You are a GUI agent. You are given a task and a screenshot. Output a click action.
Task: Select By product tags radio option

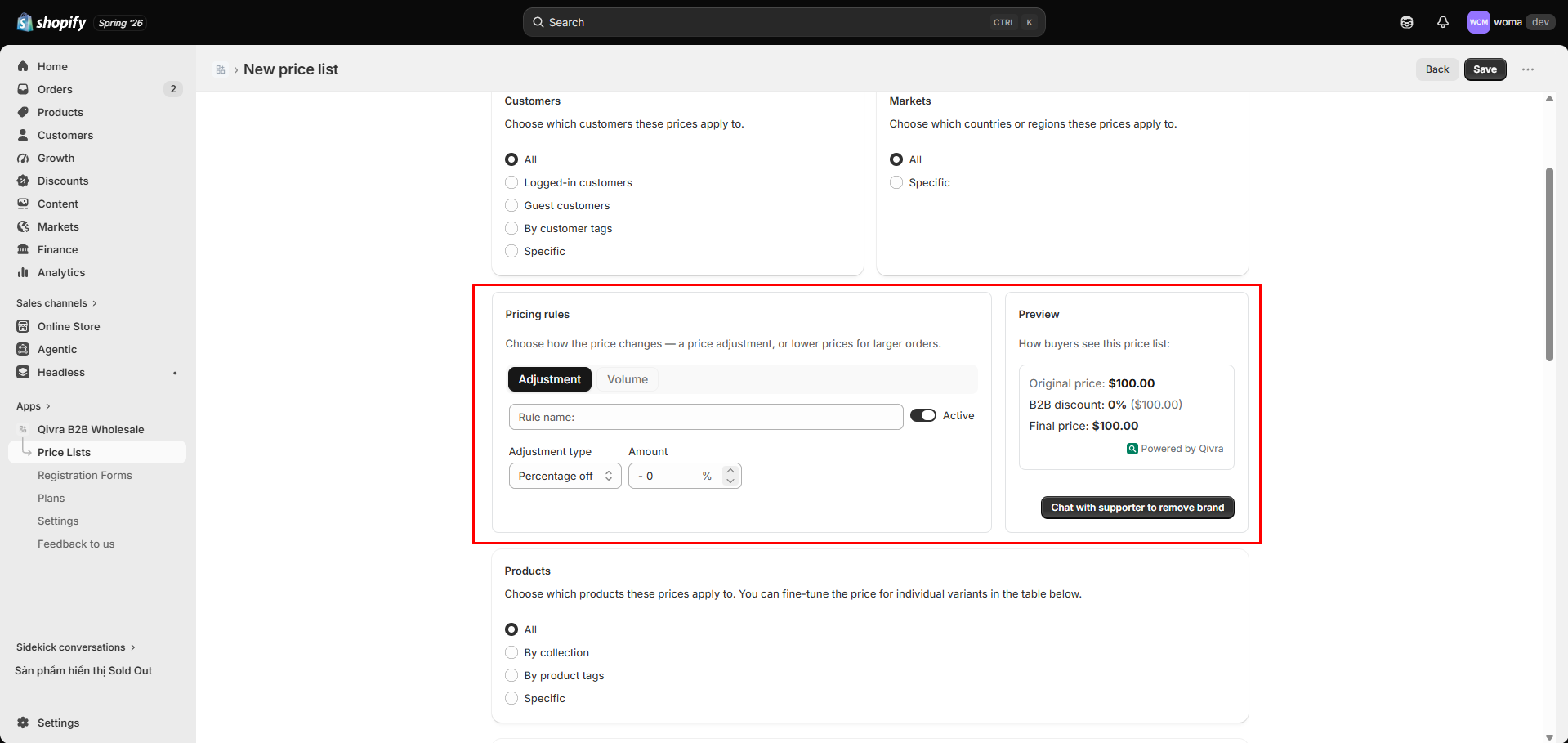point(511,675)
